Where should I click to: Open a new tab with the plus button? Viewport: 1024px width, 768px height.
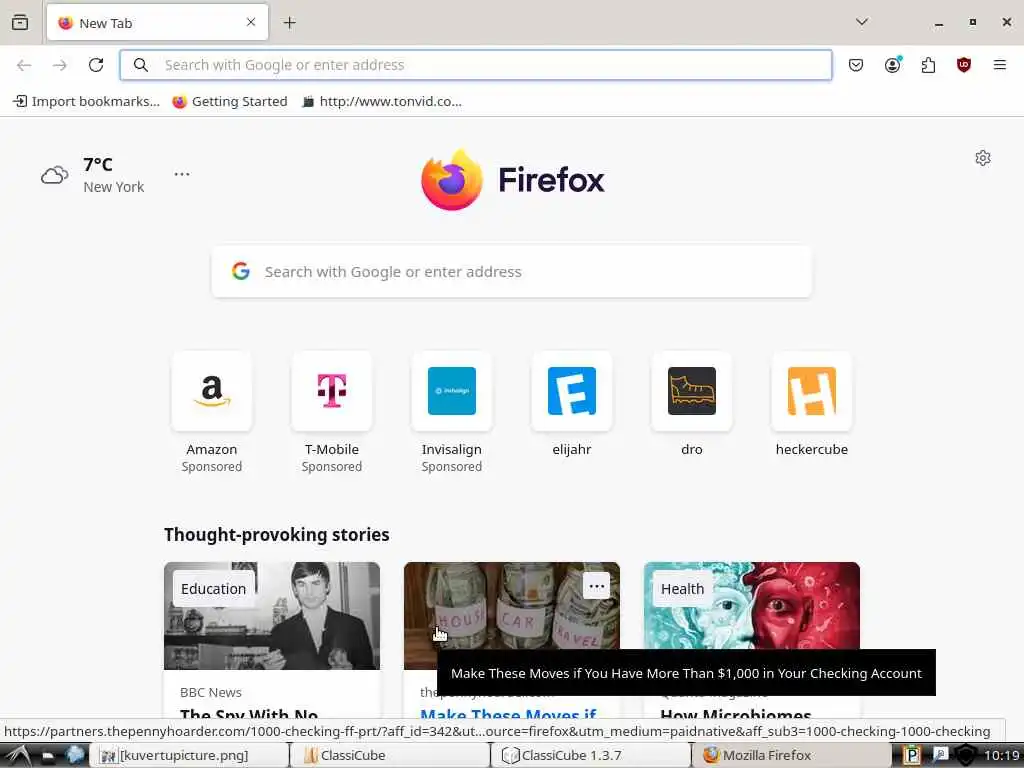(289, 23)
